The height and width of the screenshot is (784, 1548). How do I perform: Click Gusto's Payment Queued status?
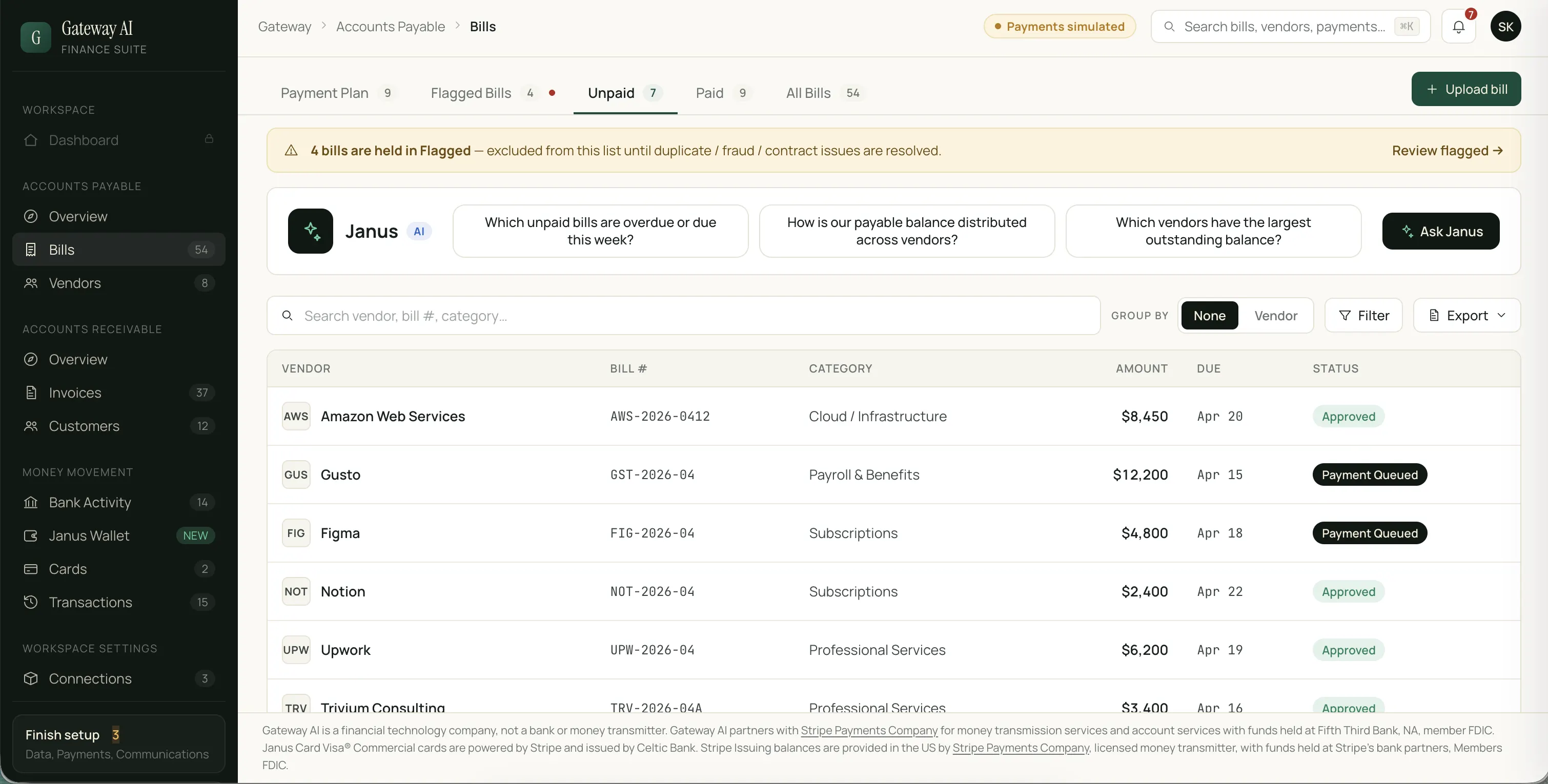(x=1370, y=474)
